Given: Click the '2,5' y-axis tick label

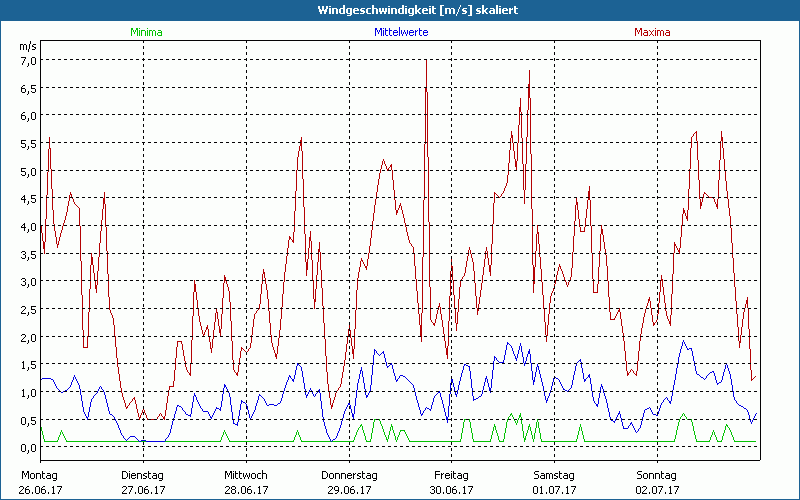Looking at the screenshot, I should (x=28, y=309).
